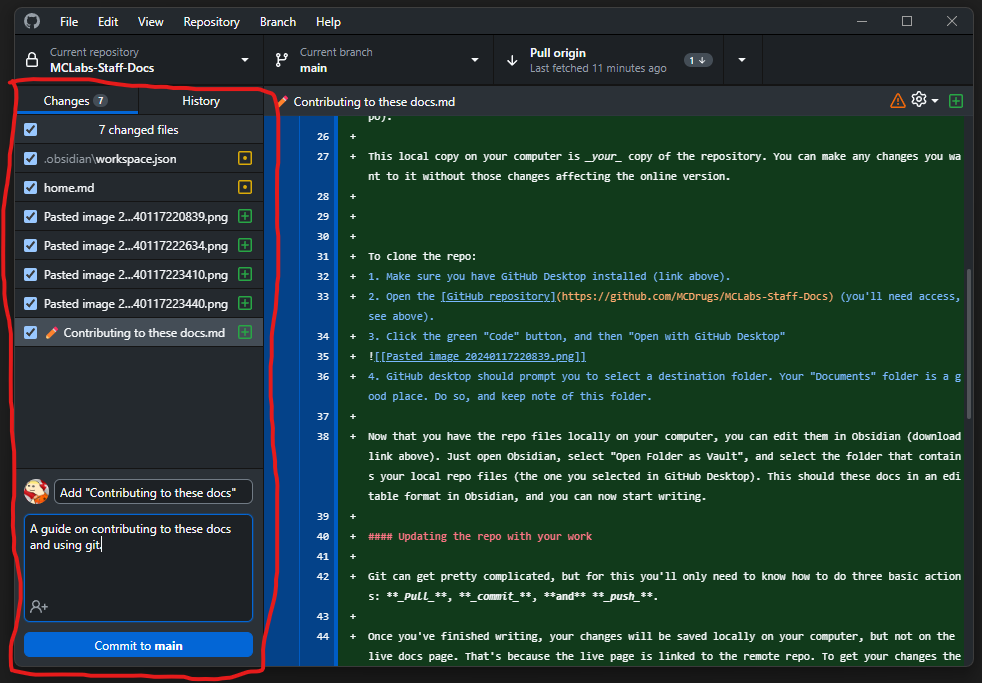Click the branch icon next to Current branch
The height and width of the screenshot is (683, 982).
282,60
